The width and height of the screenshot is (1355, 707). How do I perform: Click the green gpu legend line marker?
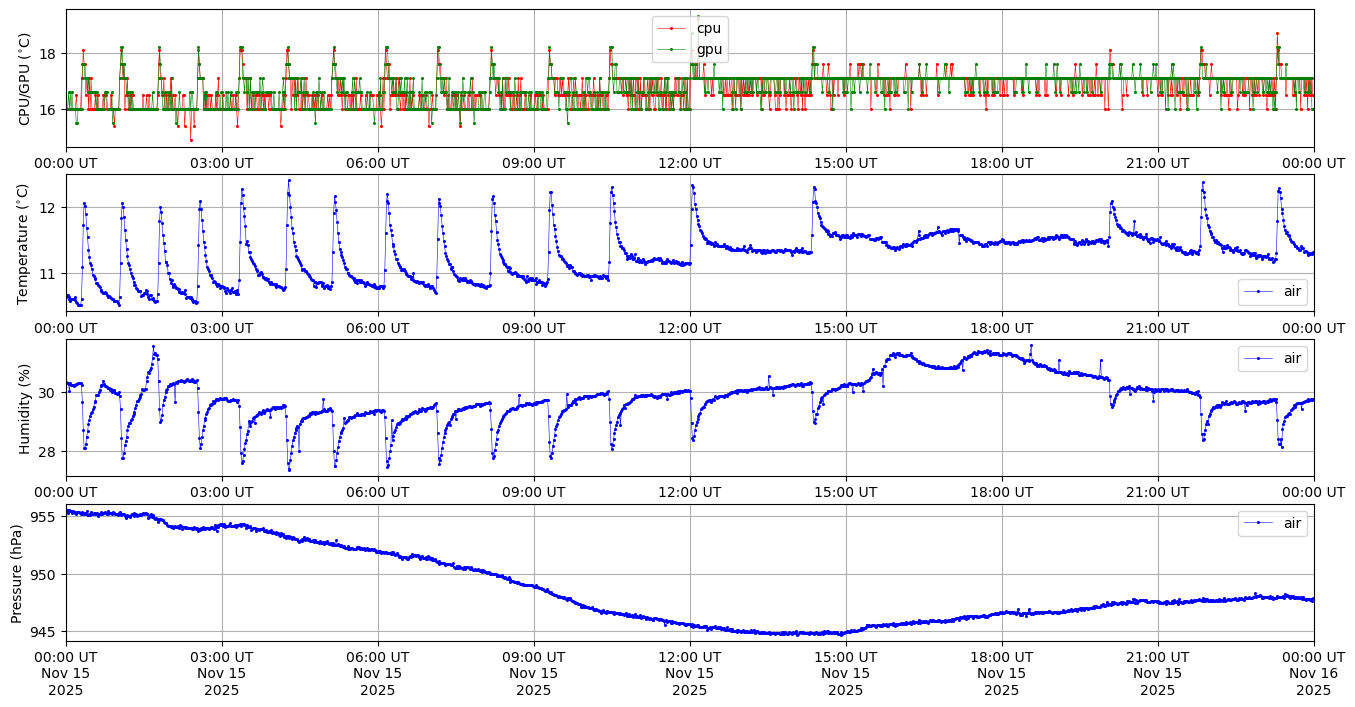(672, 49)
